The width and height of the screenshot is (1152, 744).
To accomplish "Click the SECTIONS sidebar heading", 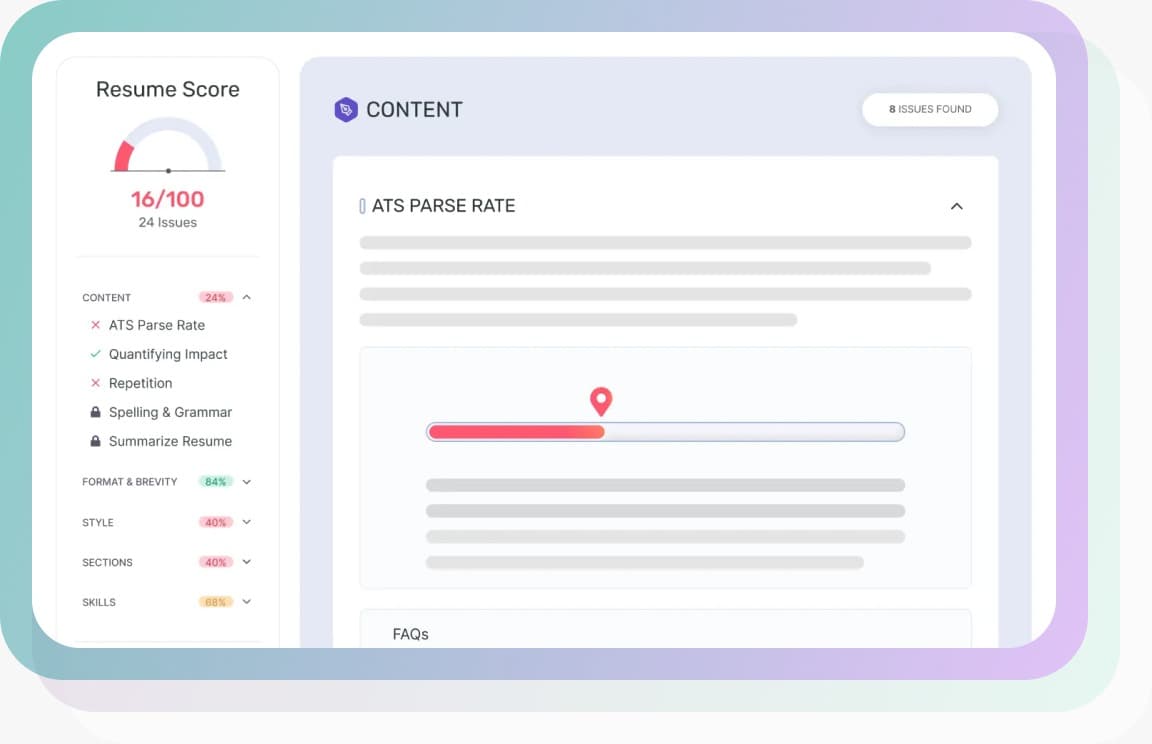I will click(x=107, y=562).
